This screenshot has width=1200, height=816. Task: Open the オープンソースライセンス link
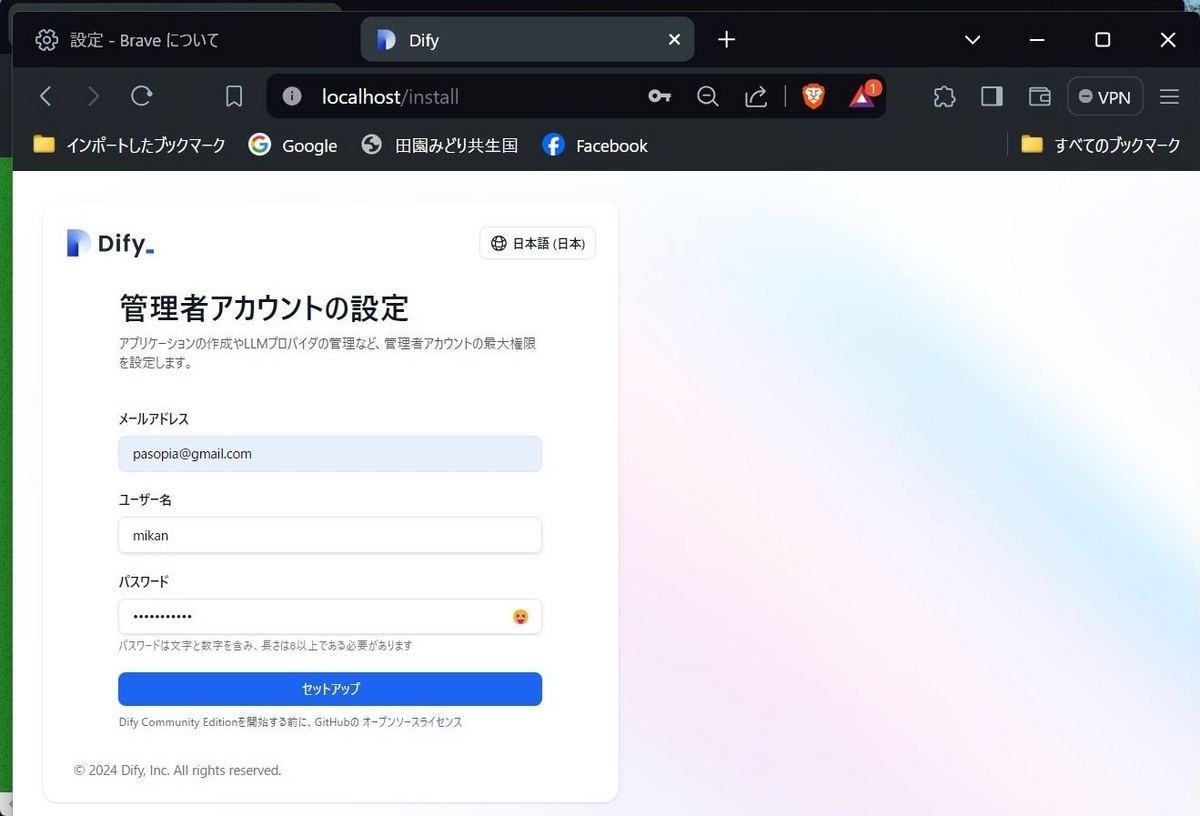point(412,722)
